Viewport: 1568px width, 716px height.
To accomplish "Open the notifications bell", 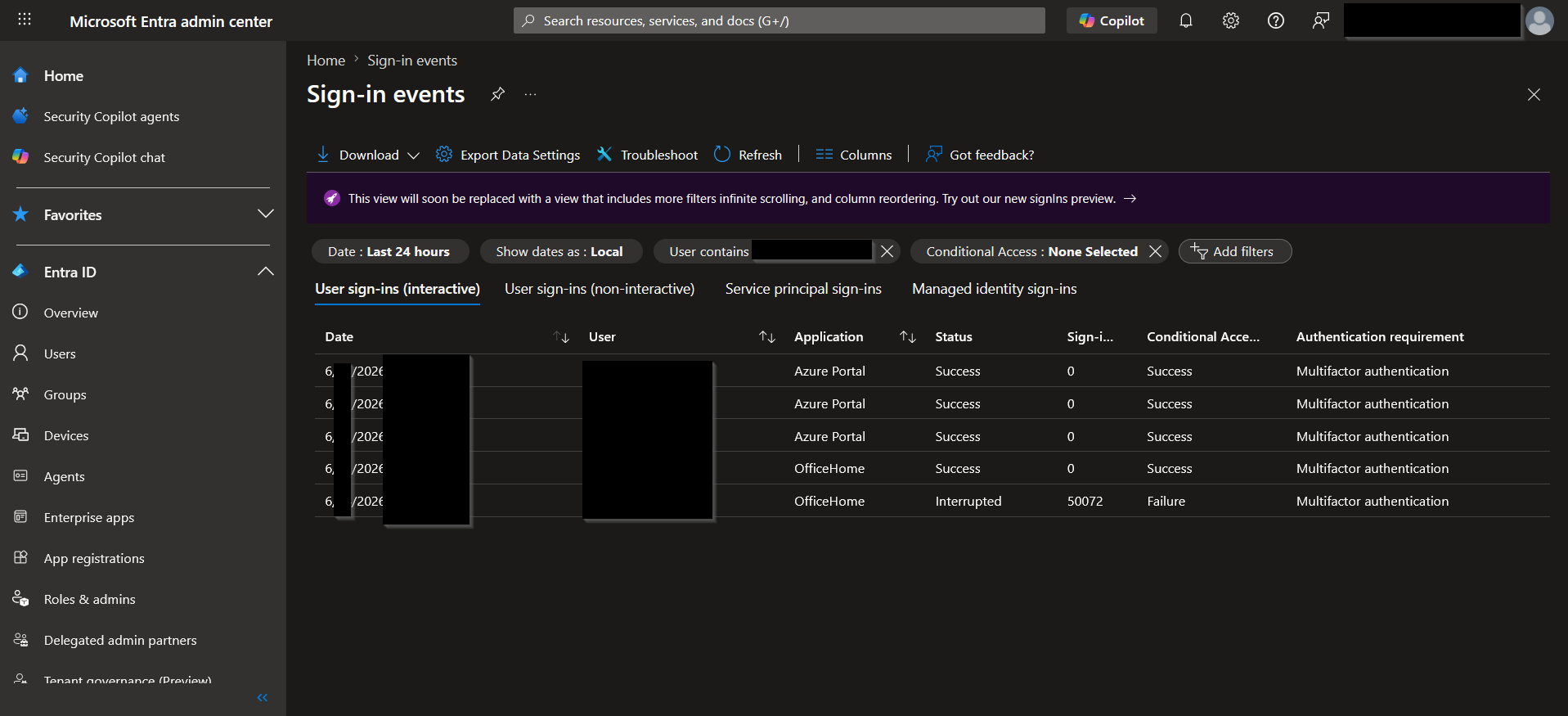I will pyautogui.click(x=1186, y=20).
